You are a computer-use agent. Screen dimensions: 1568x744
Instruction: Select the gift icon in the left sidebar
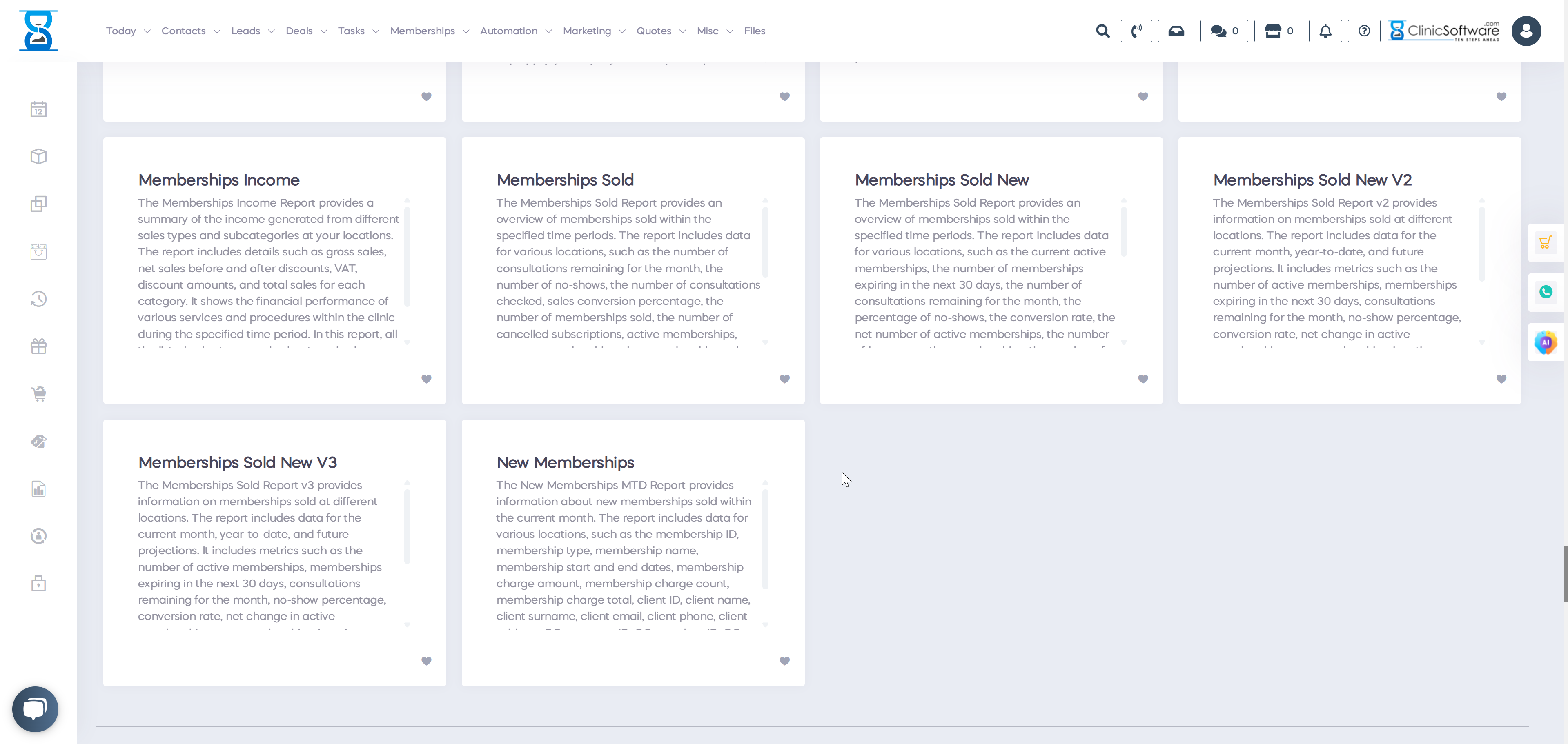click(38, 346)
